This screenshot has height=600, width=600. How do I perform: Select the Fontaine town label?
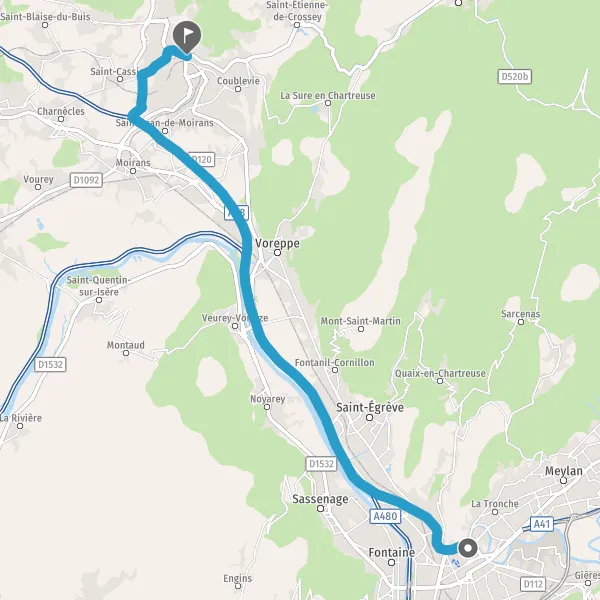click(391, 553)
